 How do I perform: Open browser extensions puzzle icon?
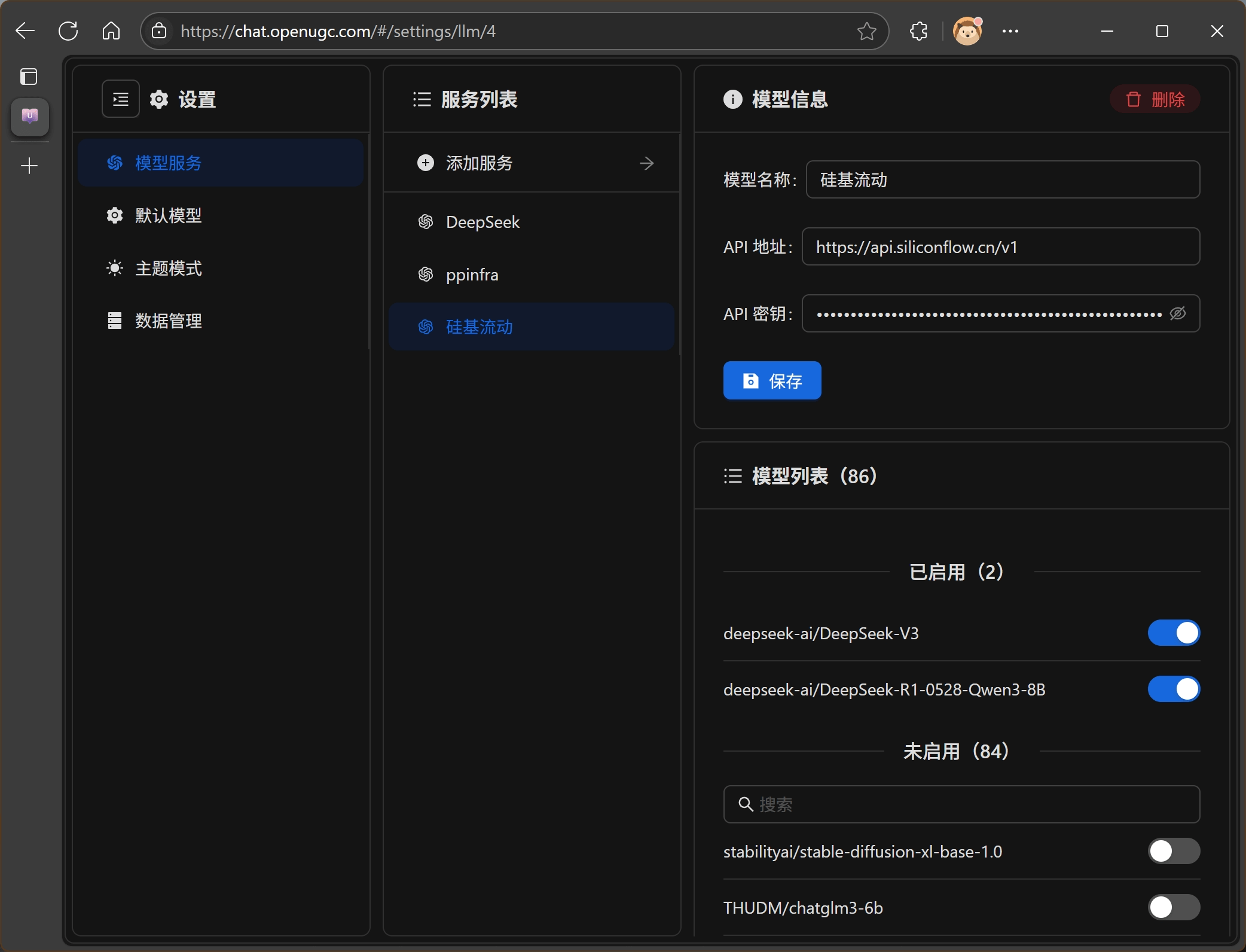coord(918,31)
